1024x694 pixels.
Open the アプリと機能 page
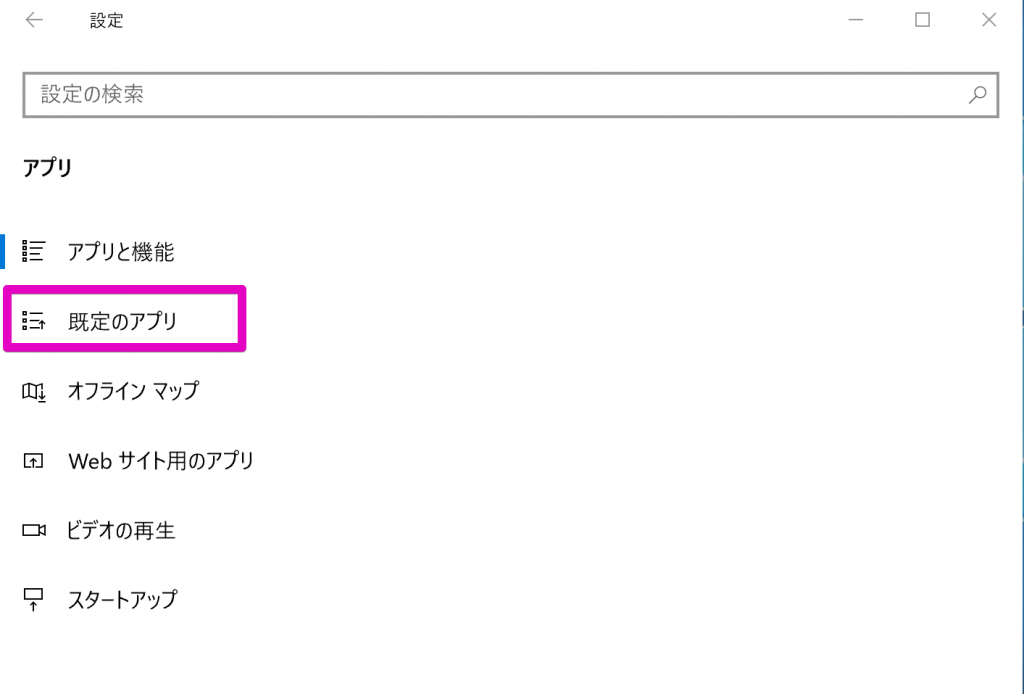click(x=121, y=251)
